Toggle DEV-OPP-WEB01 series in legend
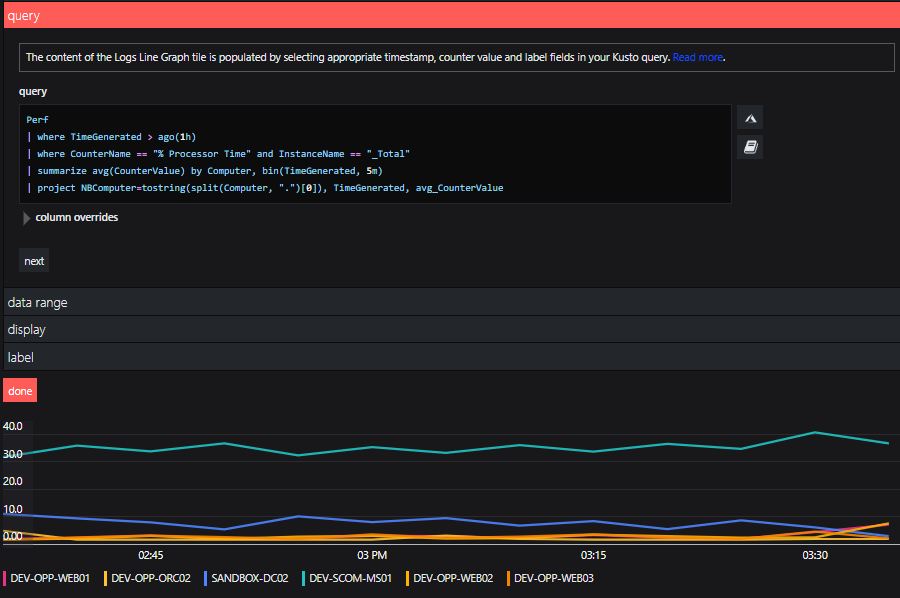 tap(50, 578)
